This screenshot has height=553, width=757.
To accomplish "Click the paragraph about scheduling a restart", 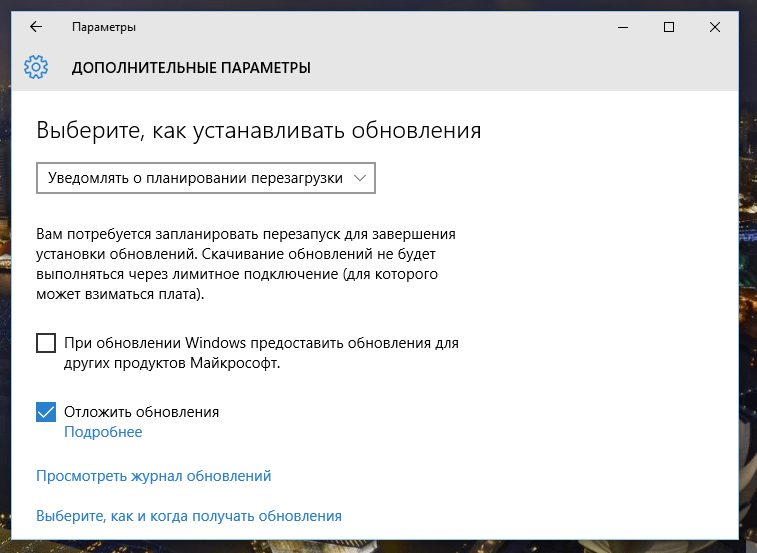I will (x=246, y=264).
